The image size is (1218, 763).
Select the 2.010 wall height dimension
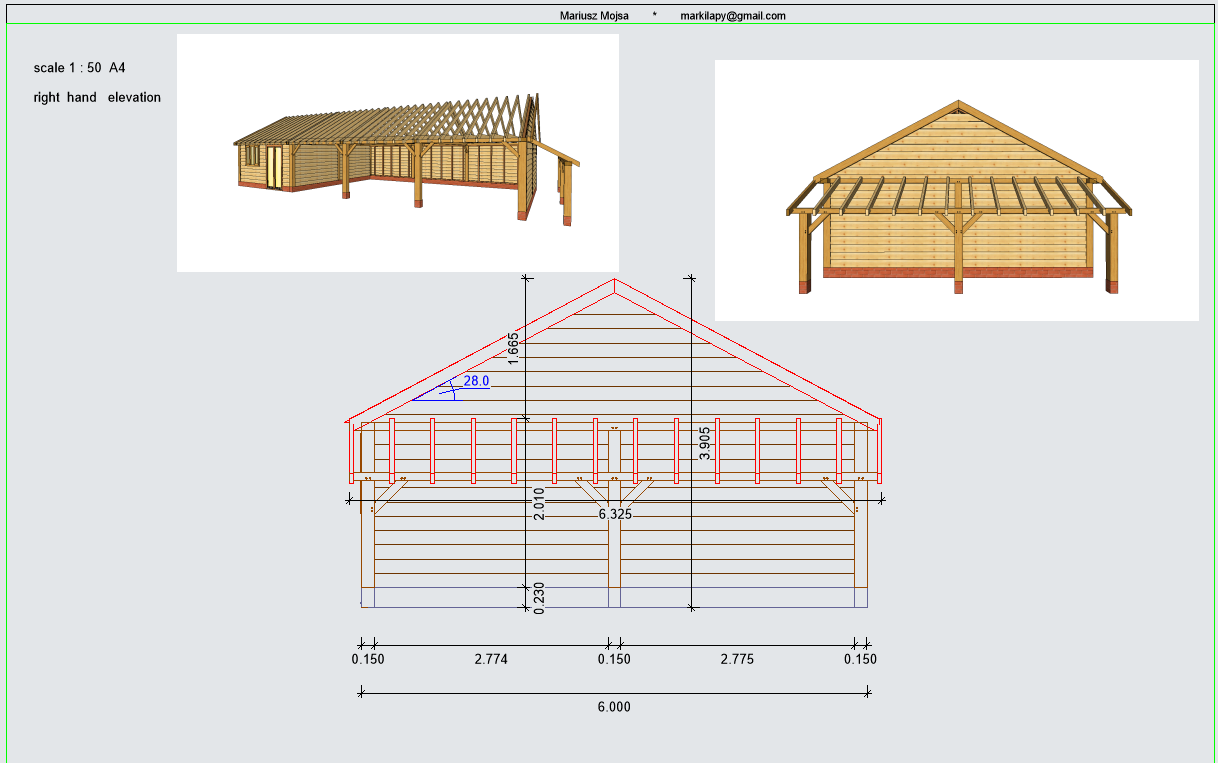point(538,504)
